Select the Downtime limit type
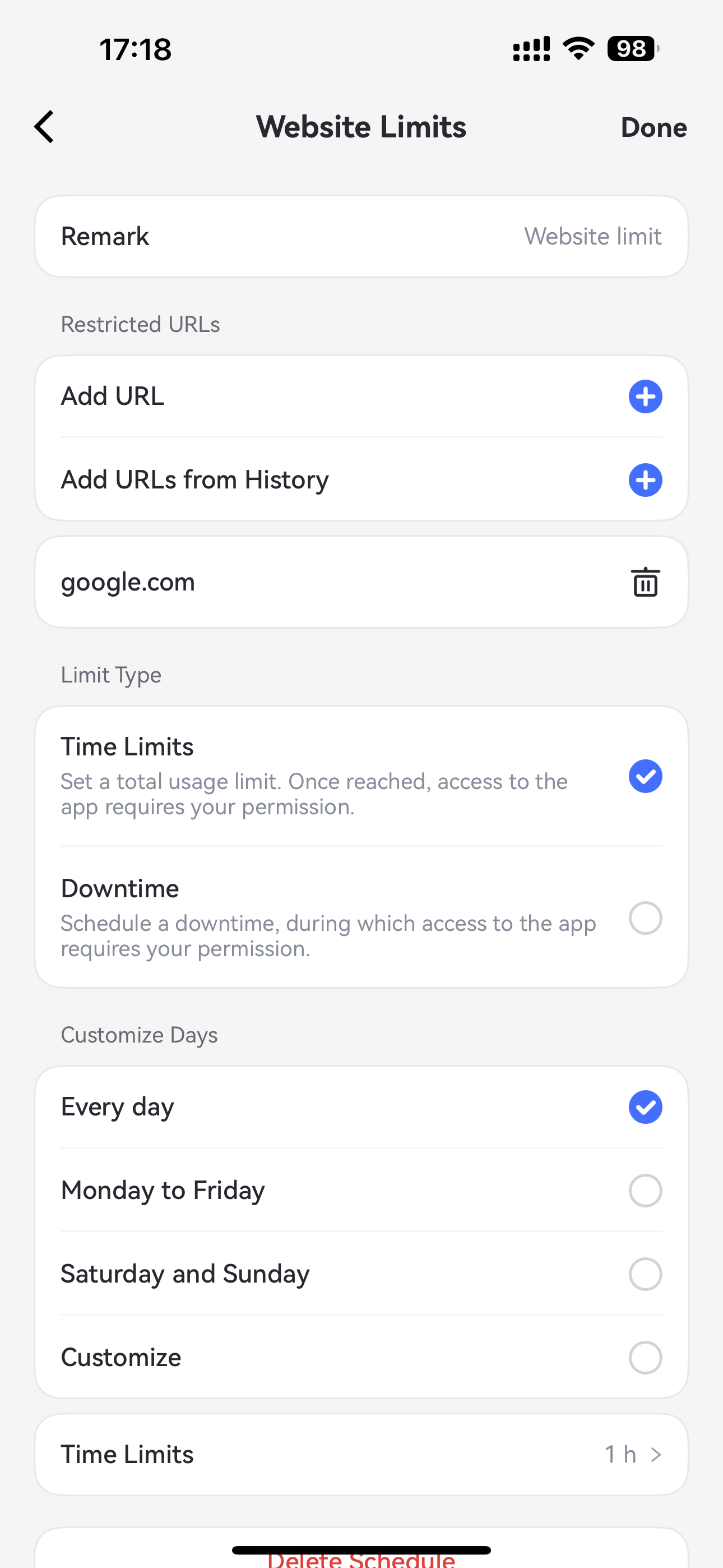 pos(645,918)
